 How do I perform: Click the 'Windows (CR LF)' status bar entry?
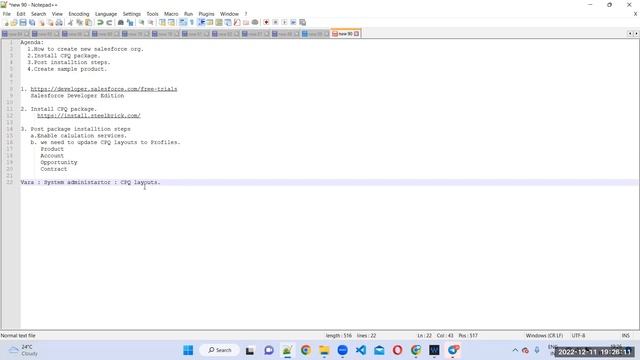(x=544, y=336)
